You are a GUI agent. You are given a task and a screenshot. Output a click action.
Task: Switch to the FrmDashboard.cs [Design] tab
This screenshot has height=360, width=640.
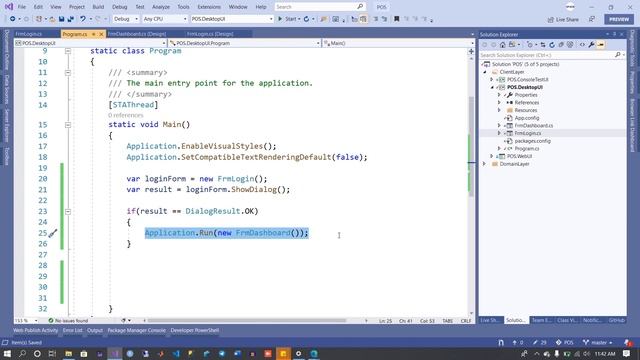coord(137,34)
